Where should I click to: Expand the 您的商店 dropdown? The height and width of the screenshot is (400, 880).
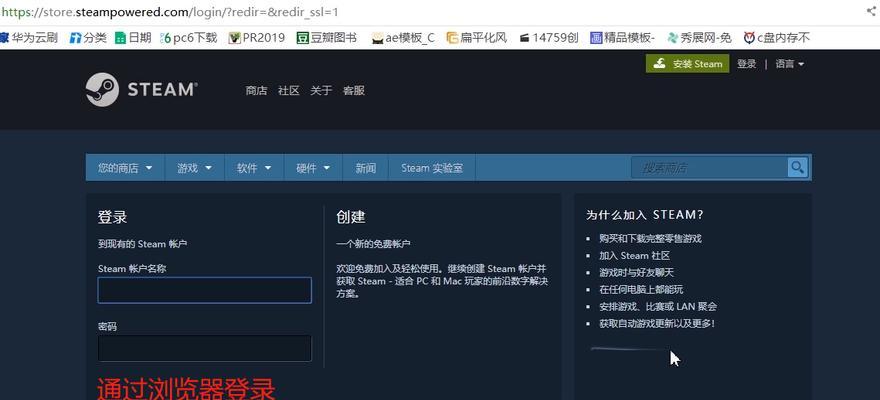click(x=125, y=168)
